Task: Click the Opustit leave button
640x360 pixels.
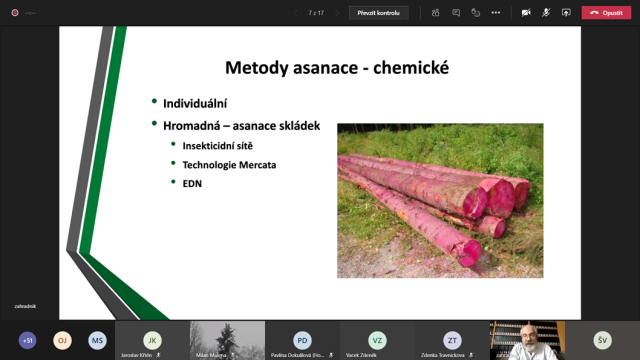Action: click(x=606, y=13)
